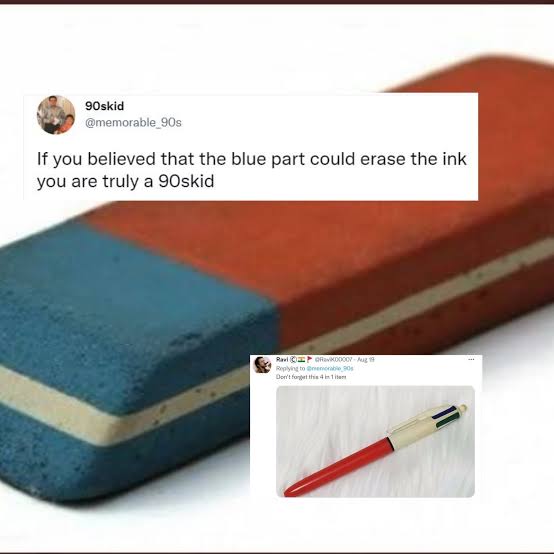The image size is (554, 554).
Task: Open the three-dot more menu on Ravi's reply
Action: pyautogui.click(x=471, y=359)
